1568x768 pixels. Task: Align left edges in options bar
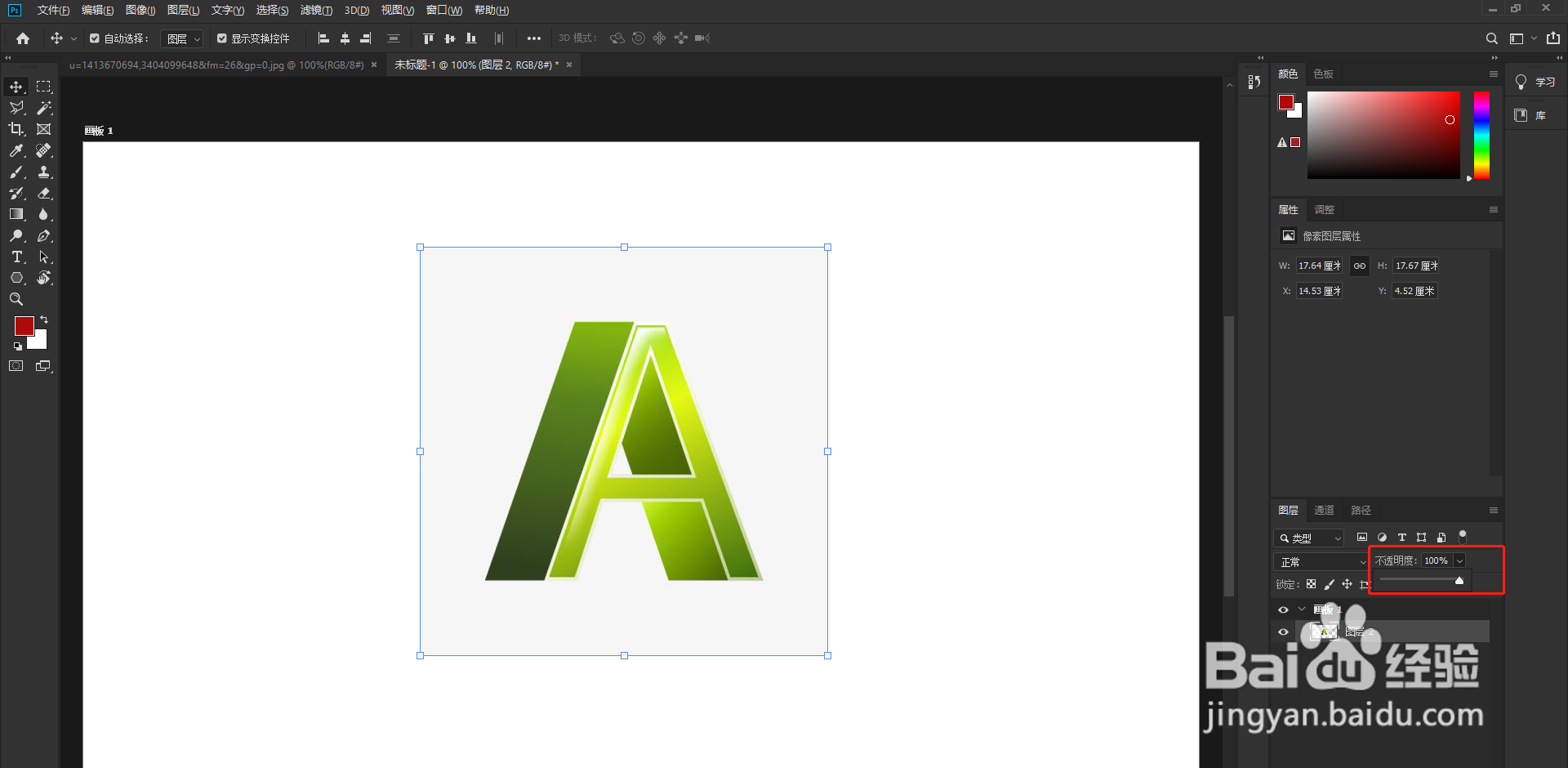[x=323, y=38]
